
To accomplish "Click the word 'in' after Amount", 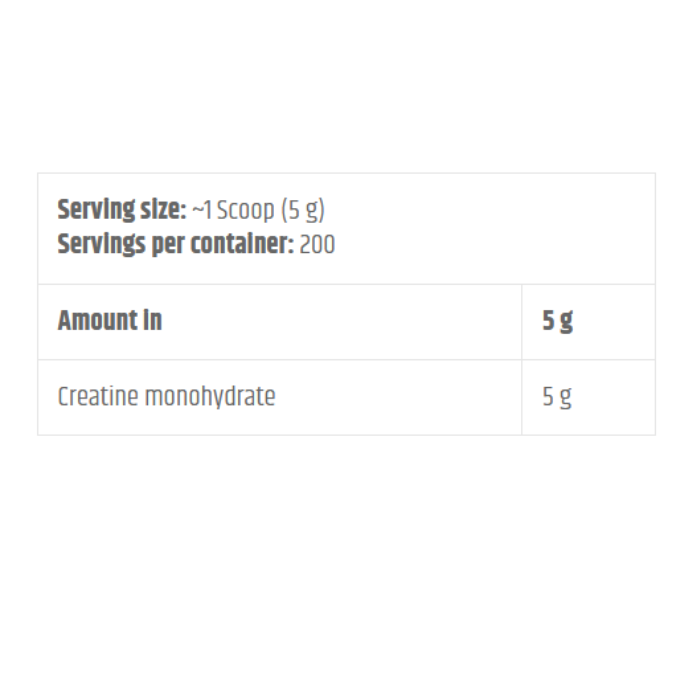I will click(x=152, y=321).
